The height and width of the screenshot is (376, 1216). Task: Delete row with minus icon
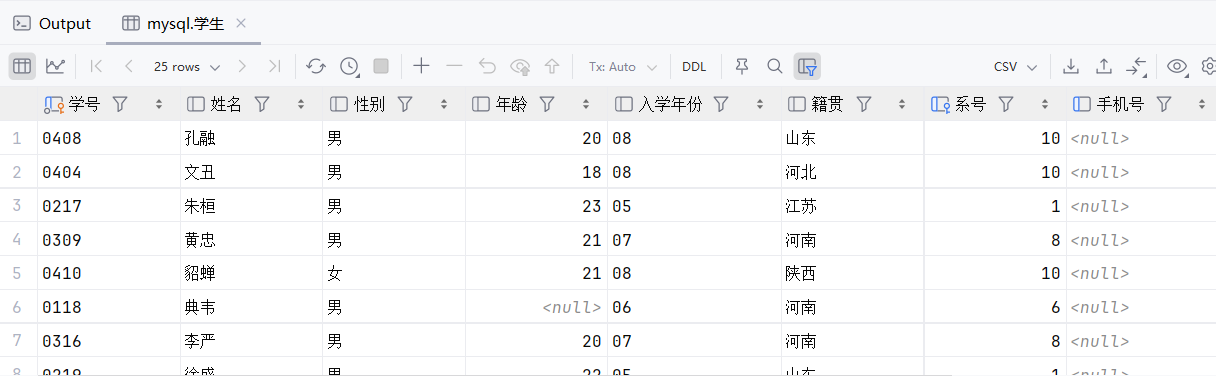coord(454,66)
